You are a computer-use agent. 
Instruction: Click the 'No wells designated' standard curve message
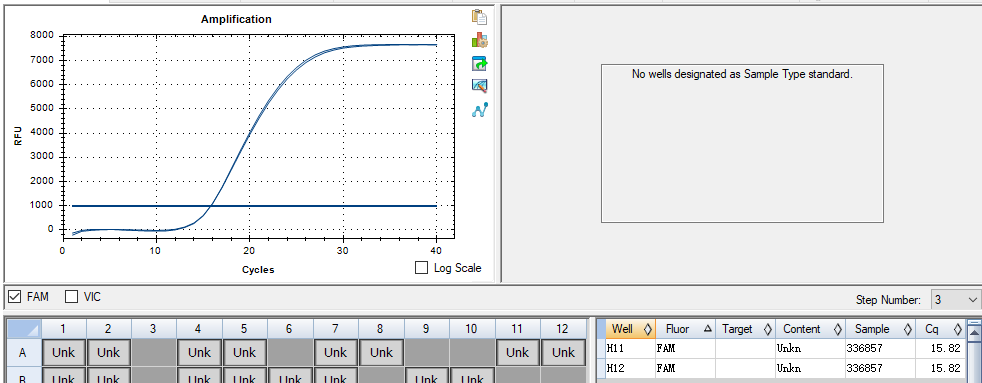click(x=742, y=74)
